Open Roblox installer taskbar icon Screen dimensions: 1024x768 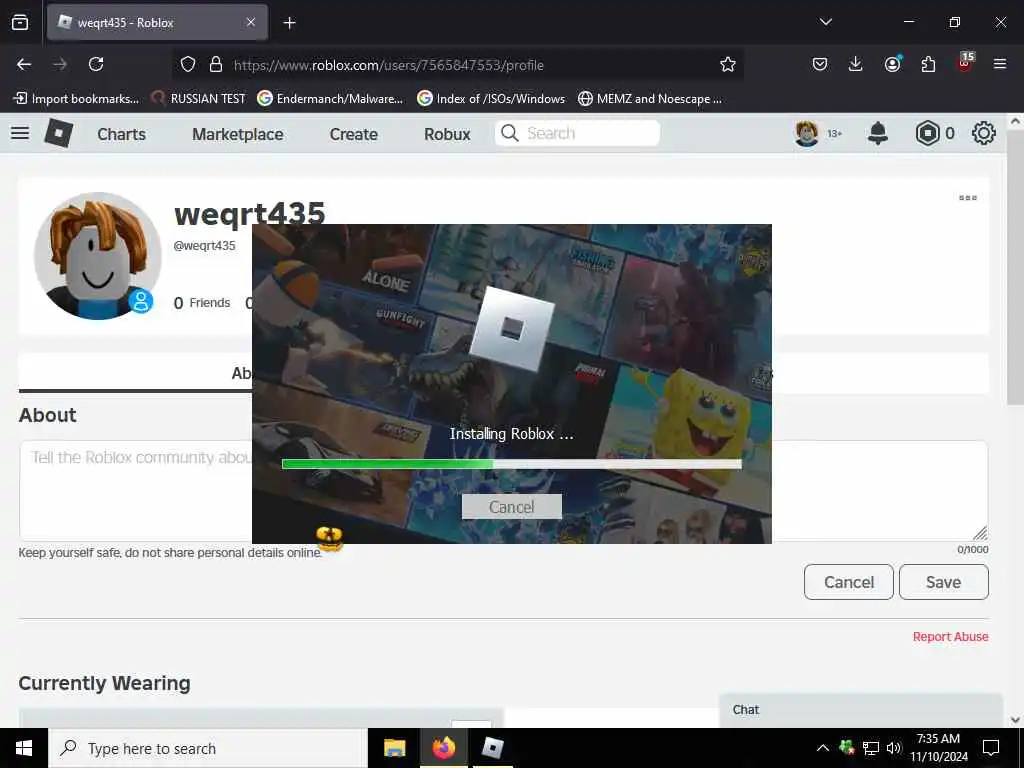click(492, 748)
